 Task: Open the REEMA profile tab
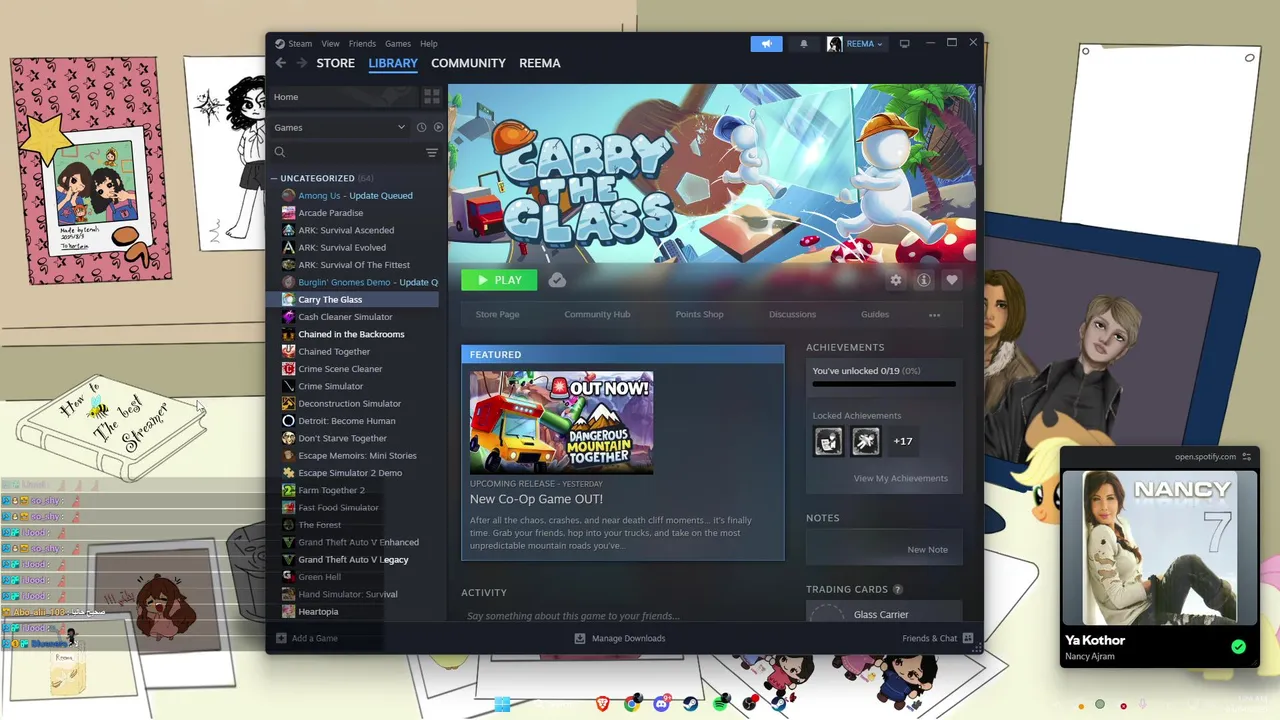pyautogui.click(x=540, y=63)
